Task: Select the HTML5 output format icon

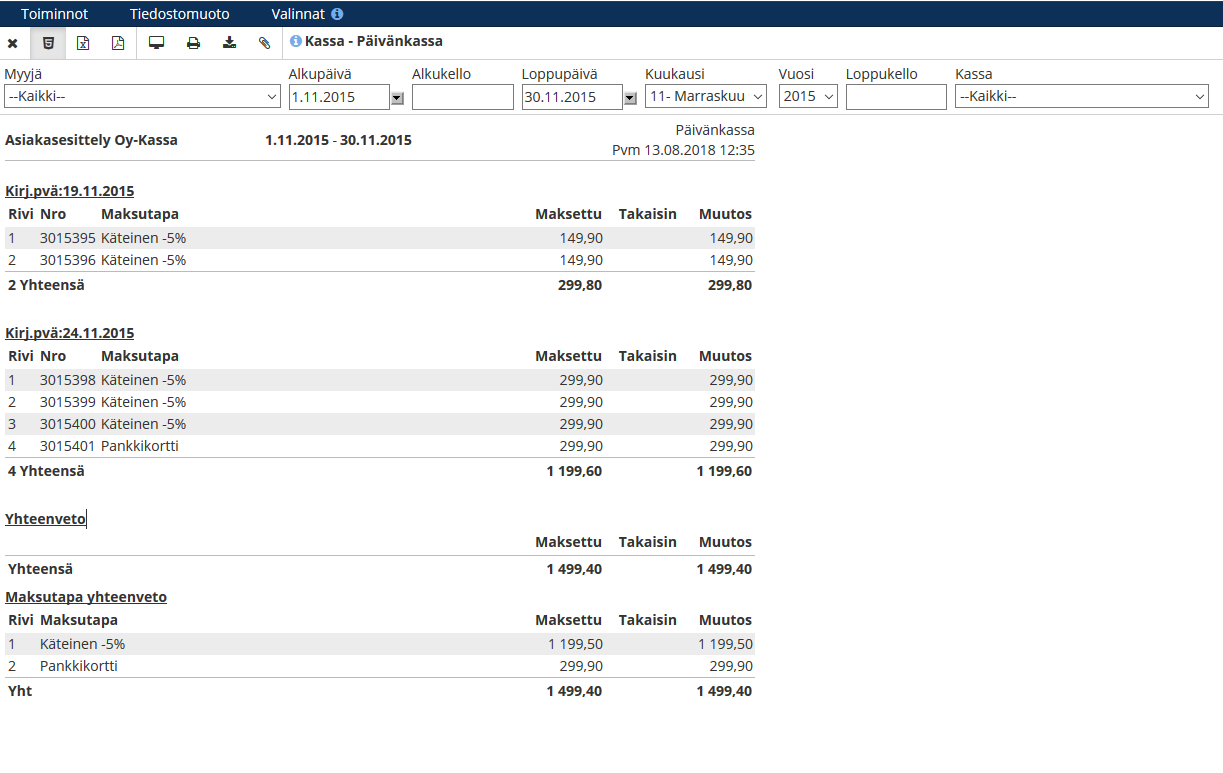Action: point(48,43)
